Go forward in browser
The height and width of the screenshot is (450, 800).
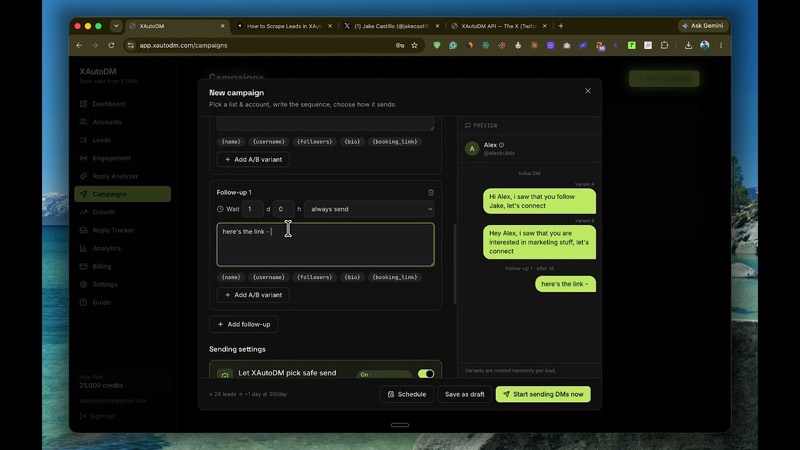(x=95, y=45)
